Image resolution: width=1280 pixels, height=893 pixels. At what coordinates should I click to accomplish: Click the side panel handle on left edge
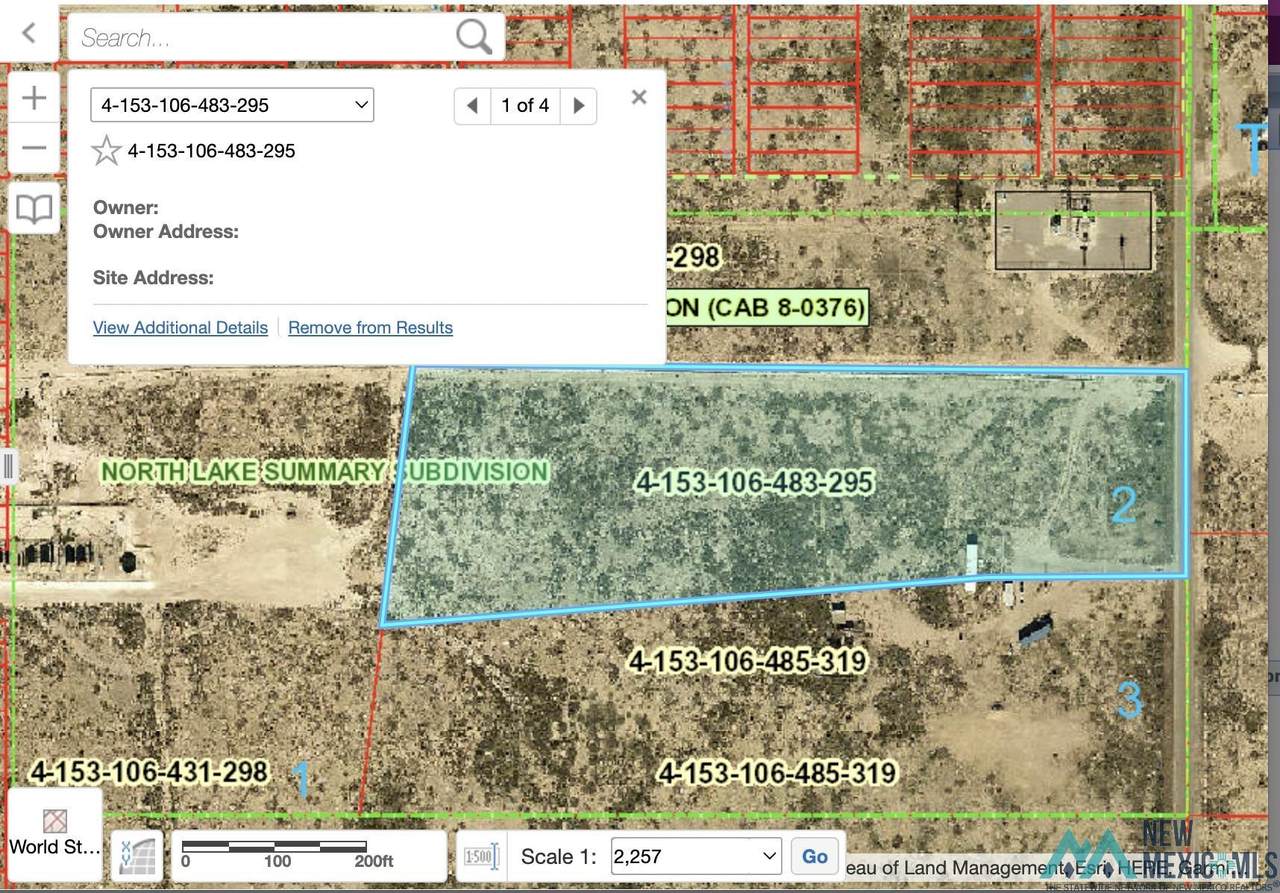(x=7, y=467)
